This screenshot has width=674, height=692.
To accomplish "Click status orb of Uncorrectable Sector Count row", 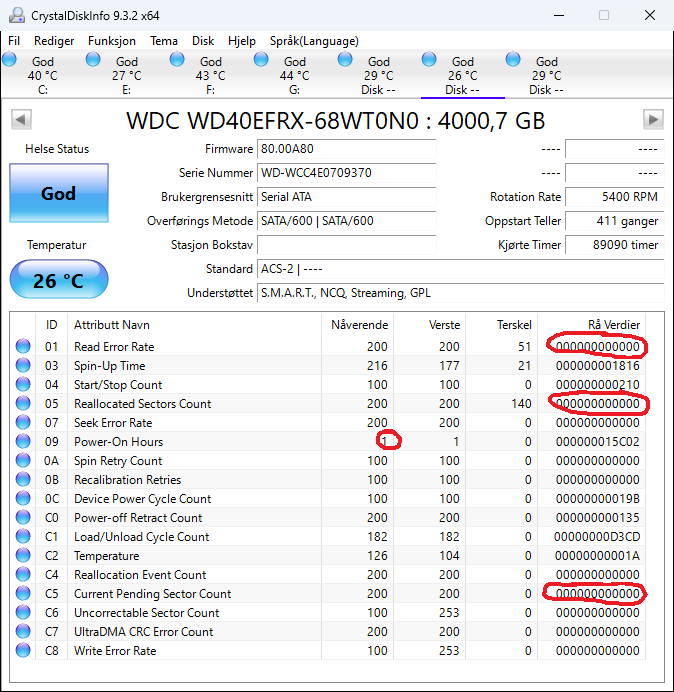I will 23,612.
